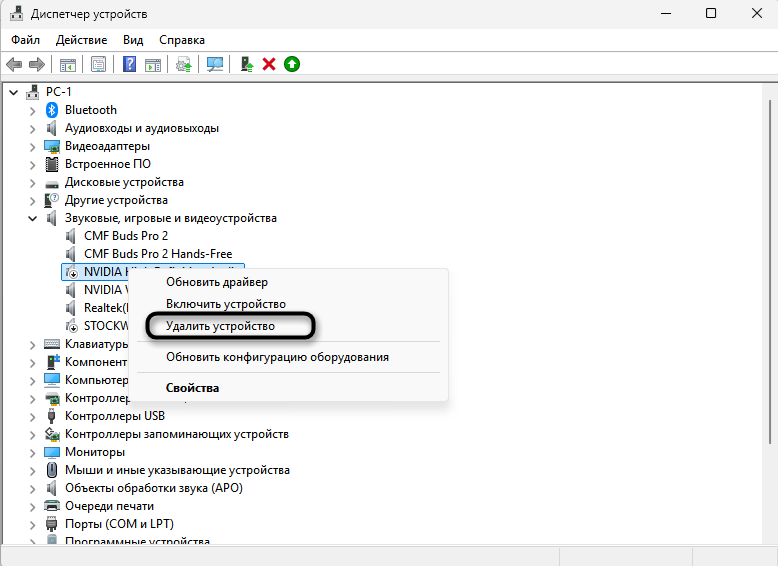Open the Вид menu
This screenshot has width=778, height=566.
click(x=133, y=40)
